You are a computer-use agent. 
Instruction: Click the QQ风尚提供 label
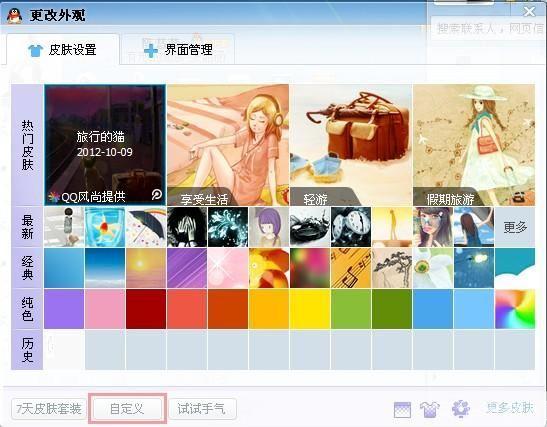point(93,197)
